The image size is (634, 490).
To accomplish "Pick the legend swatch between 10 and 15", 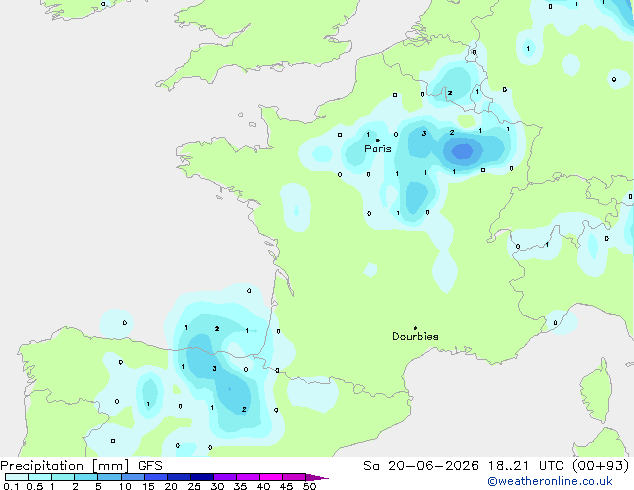I will (132, 477).
